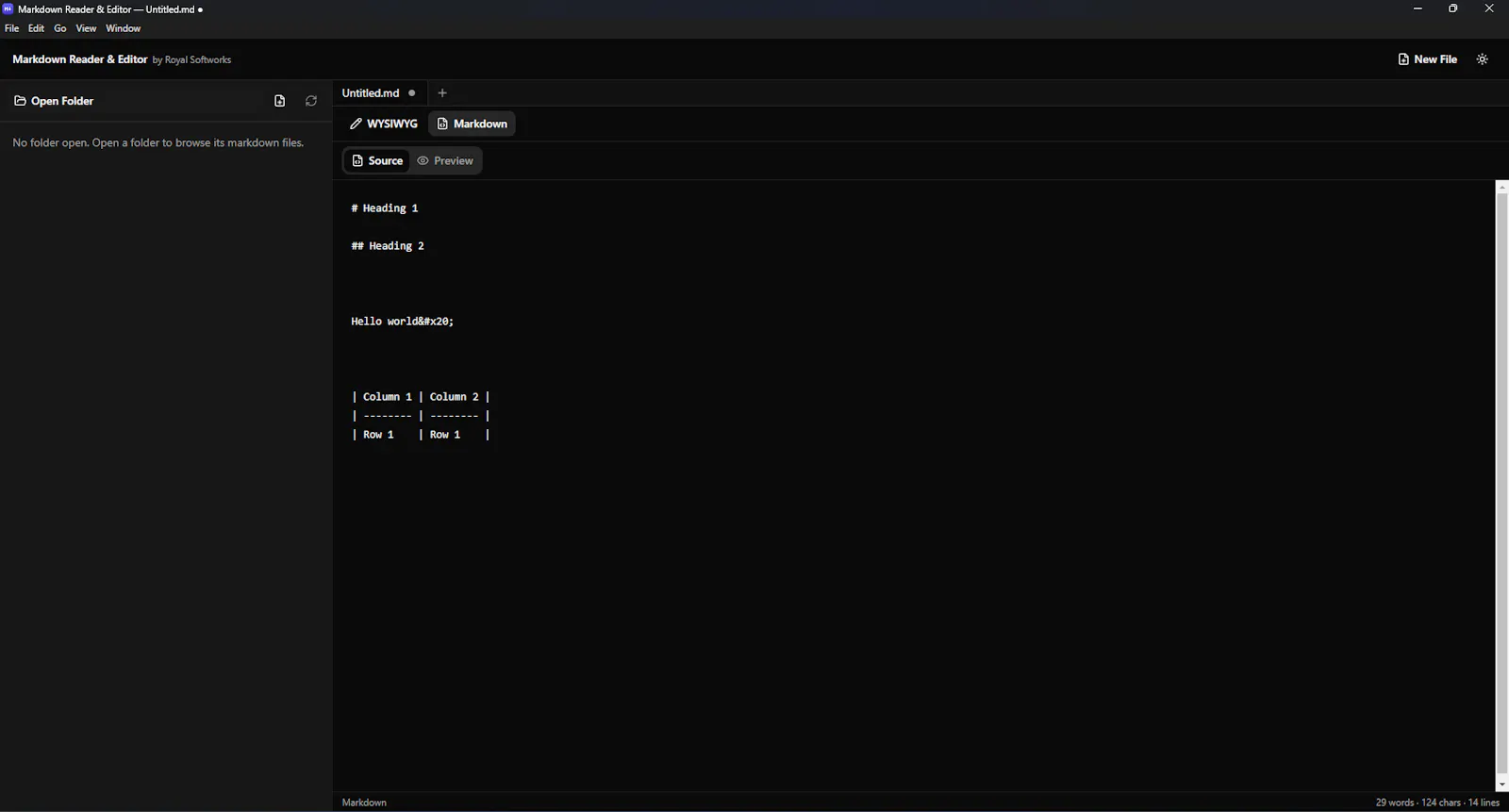Switch to WYSIWYG editing mode
Viewport: 1509px width, 812px height.
384,124
